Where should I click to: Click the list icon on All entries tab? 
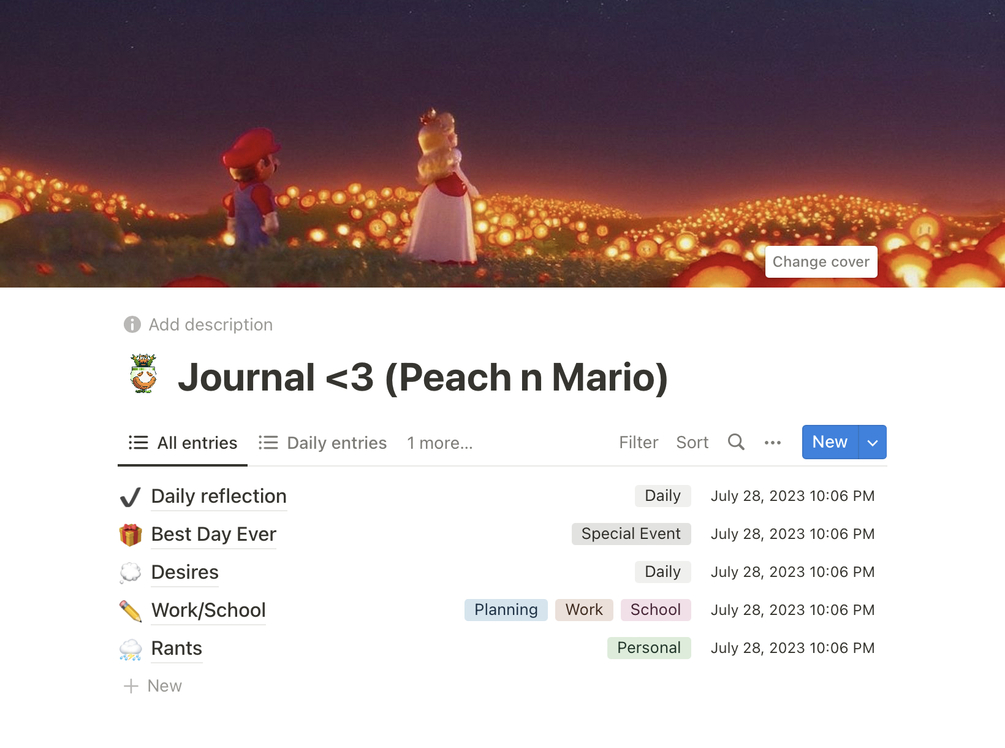pos(138,442)
